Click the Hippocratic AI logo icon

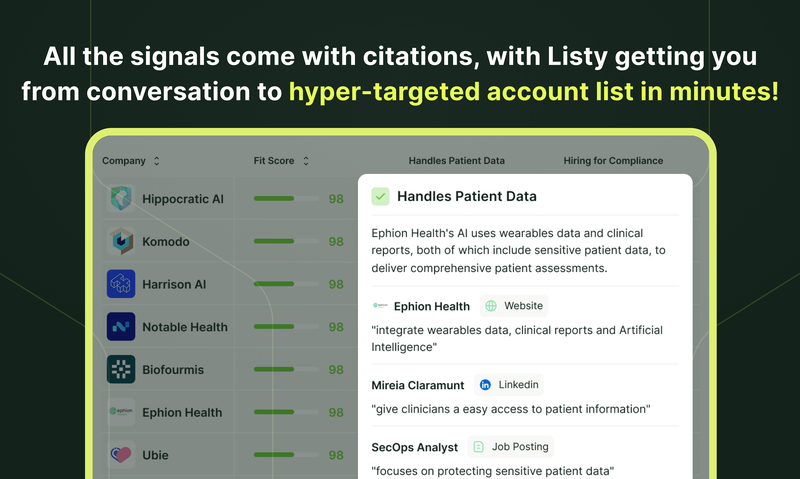(x=121, y=198)
